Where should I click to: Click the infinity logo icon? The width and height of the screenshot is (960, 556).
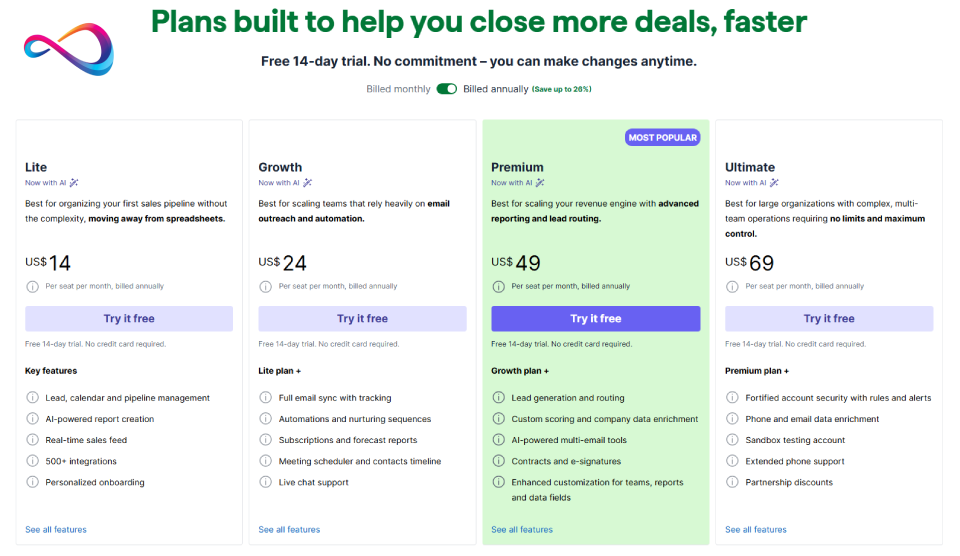tap(68, 50)
